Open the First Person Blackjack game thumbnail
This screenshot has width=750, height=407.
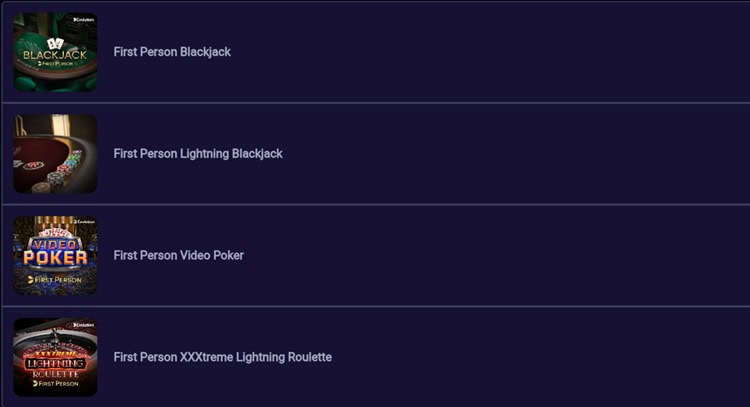coord(55,52)
